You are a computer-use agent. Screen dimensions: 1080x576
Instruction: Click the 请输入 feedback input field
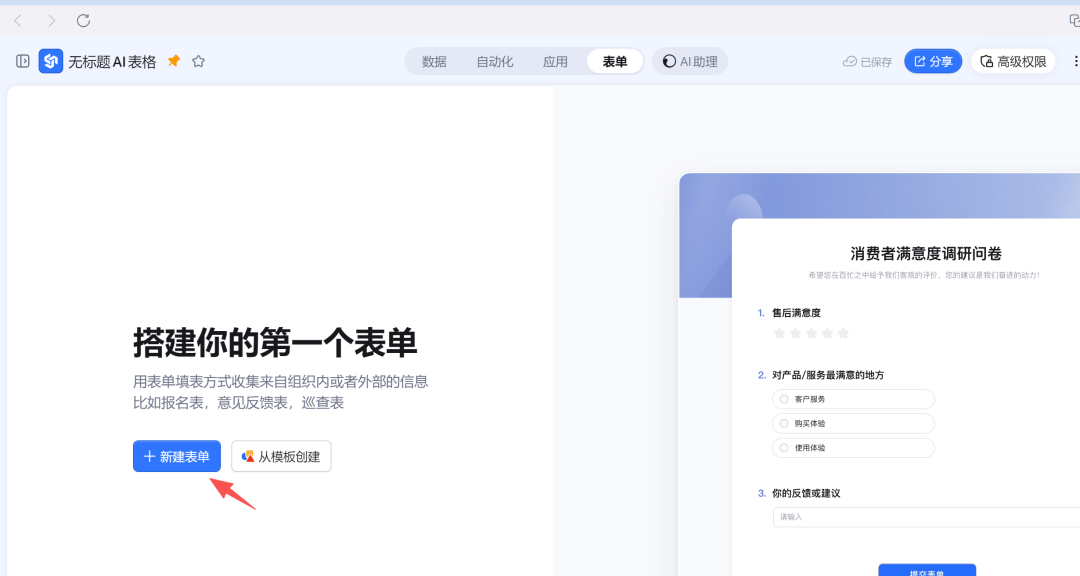(900, 517)
